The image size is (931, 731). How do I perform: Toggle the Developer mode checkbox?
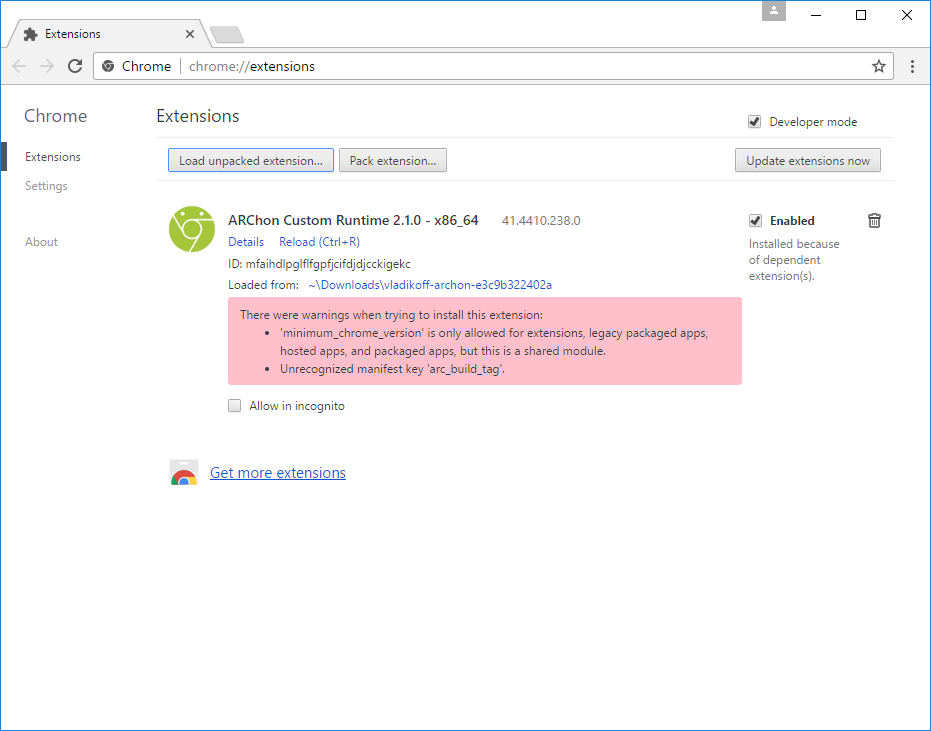[x=754, y=122]
